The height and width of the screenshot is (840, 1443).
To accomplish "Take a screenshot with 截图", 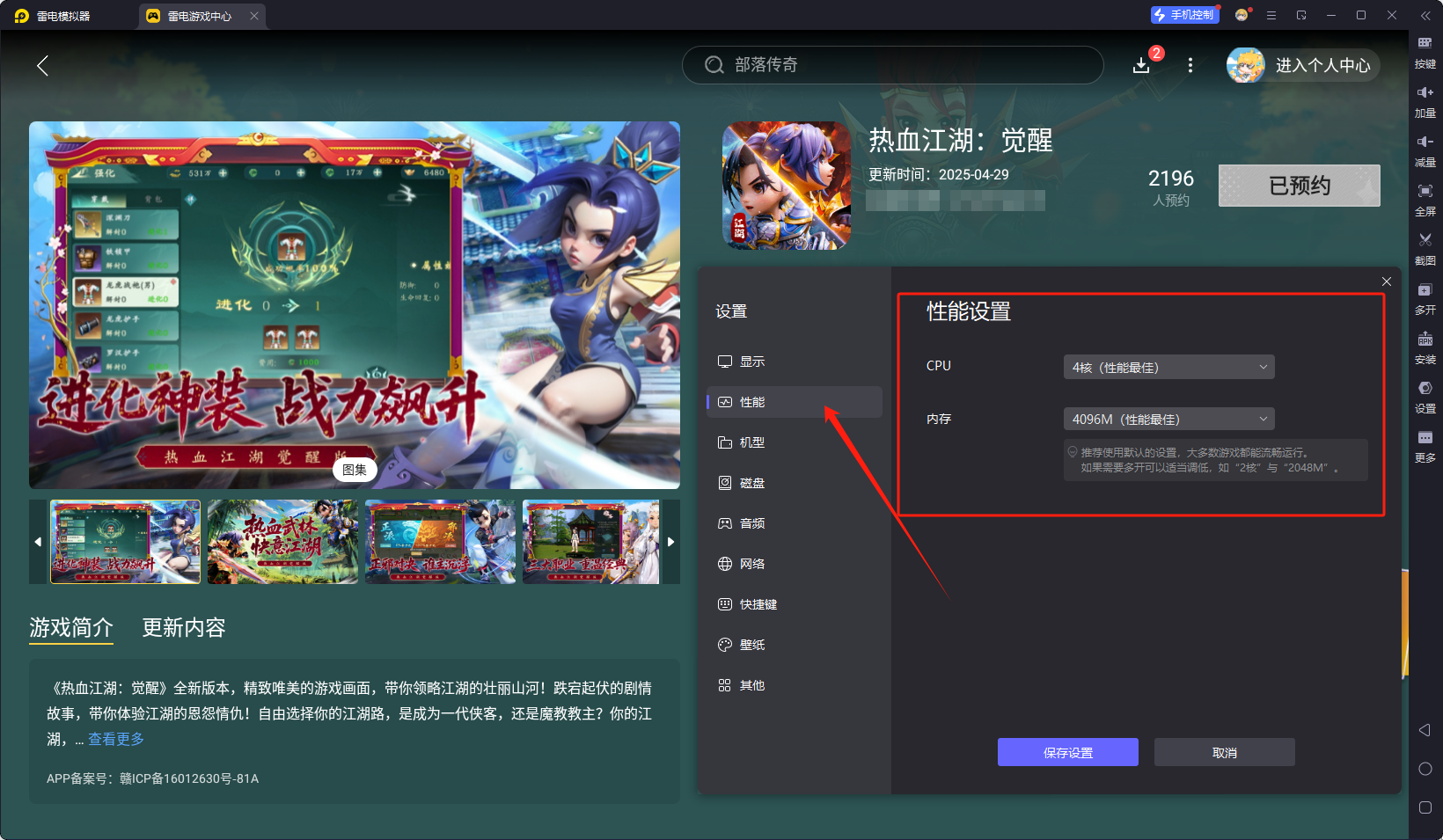I will [x=1425, y=250].
